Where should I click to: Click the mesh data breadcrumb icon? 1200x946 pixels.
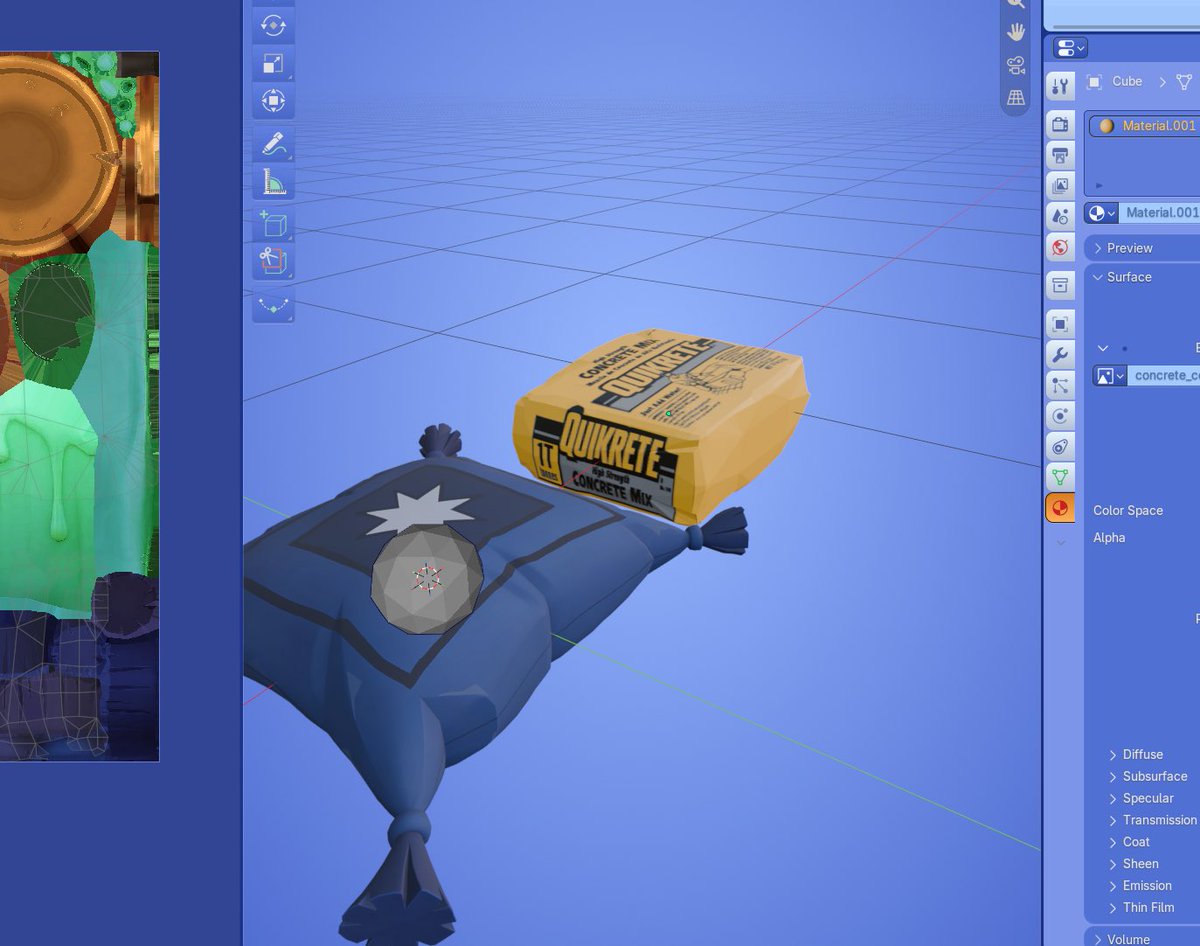coord(1185,82)
